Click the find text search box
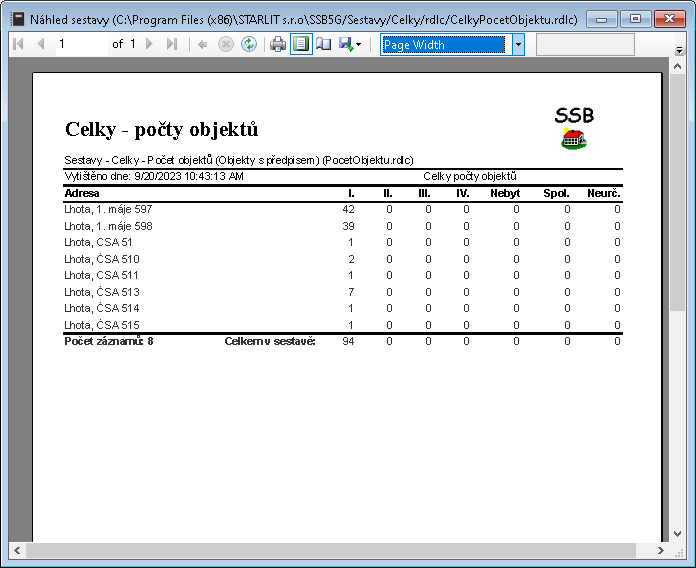696x568 pixels. click(585, 44)
